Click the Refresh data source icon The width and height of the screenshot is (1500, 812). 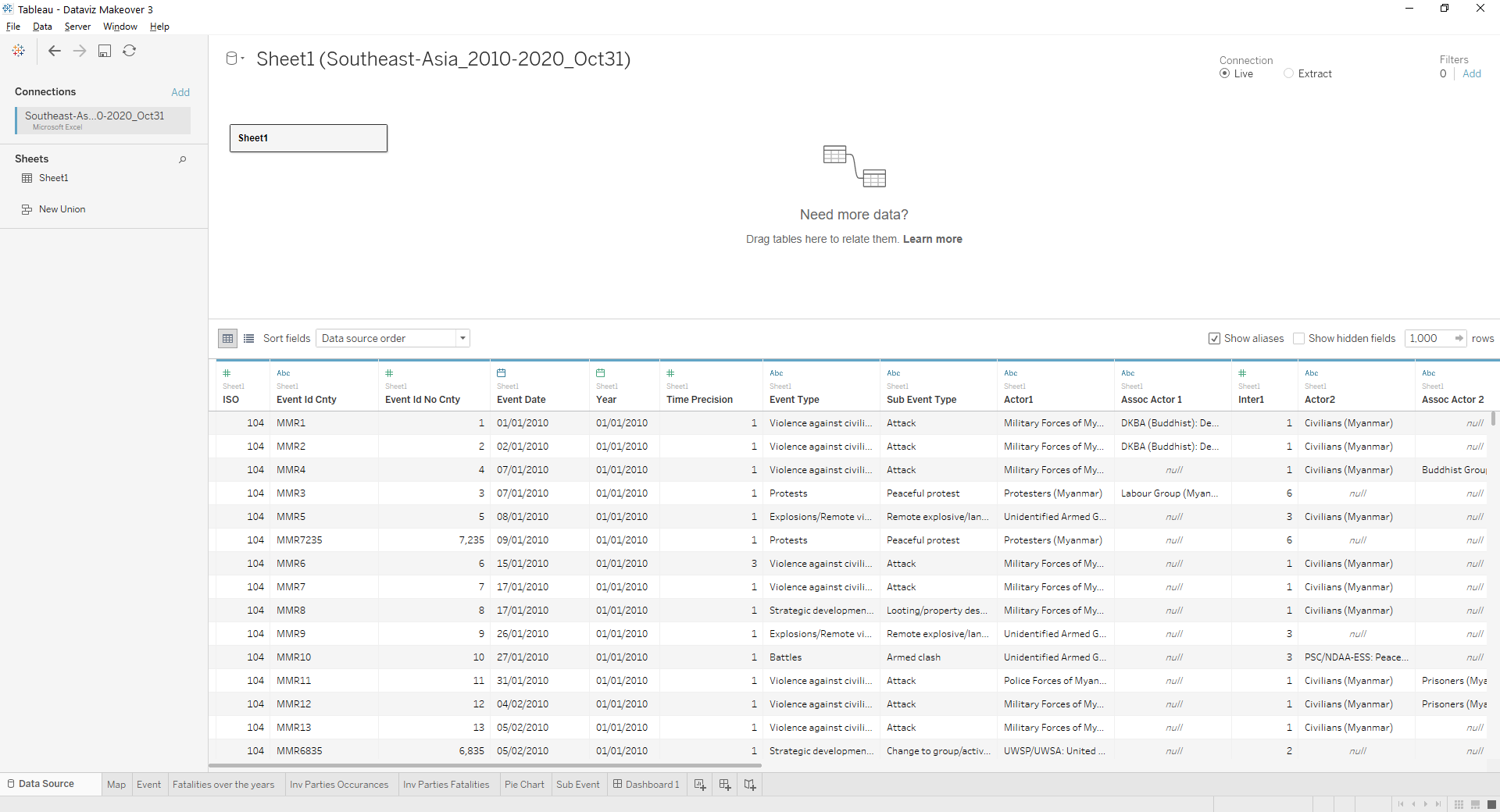[x=130, y=51]
